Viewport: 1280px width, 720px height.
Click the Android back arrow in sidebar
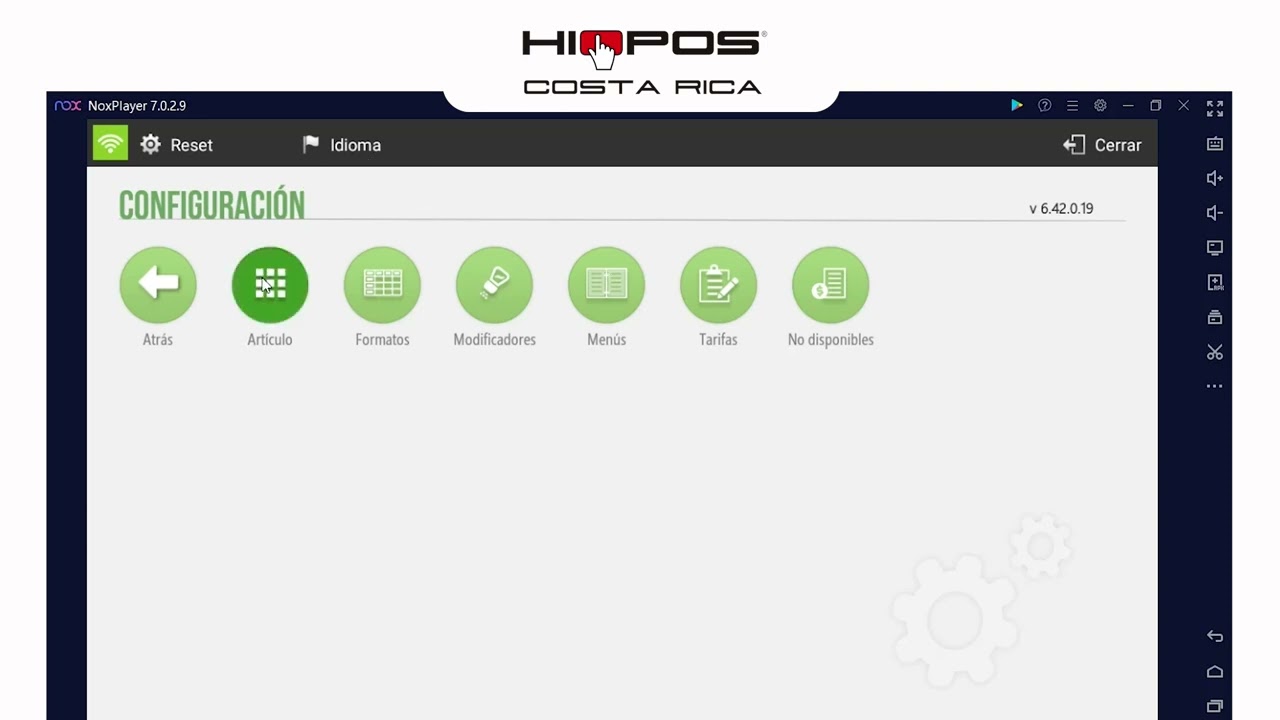pos(1215,636)
